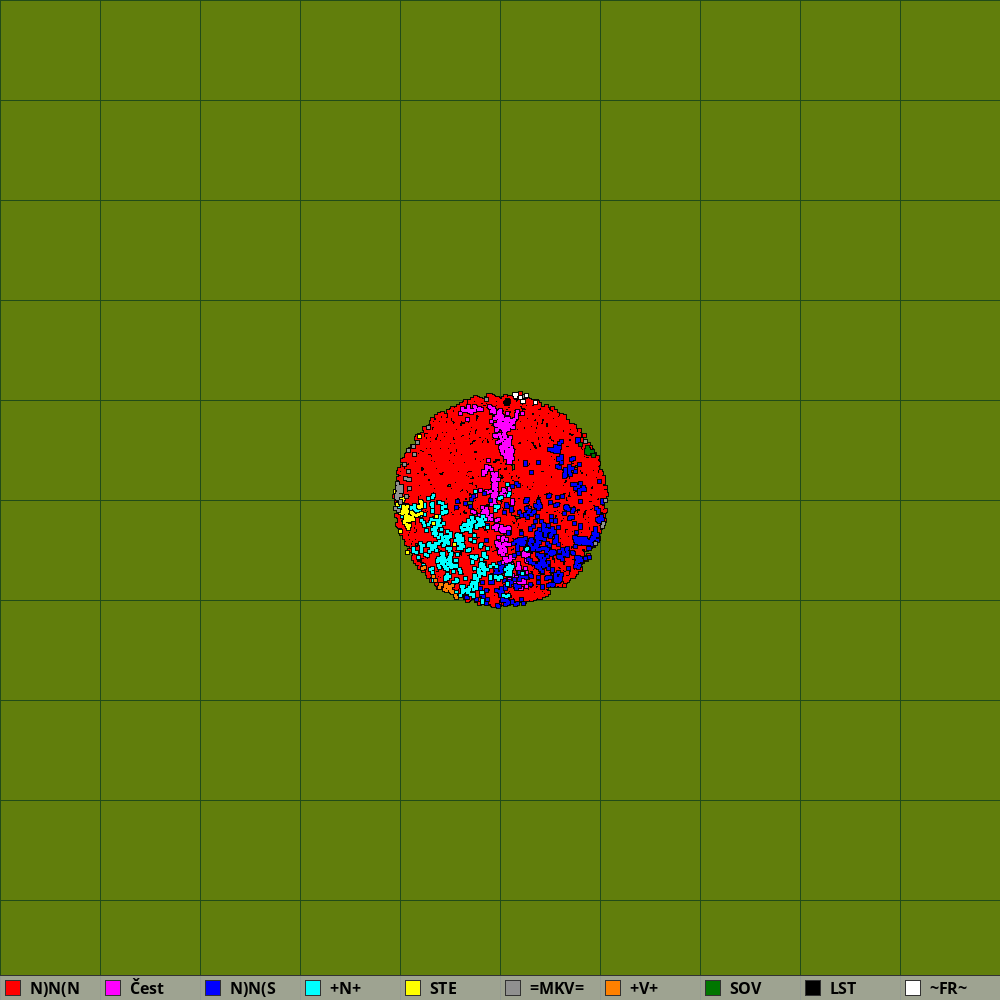Click the red N)N(N legend swatch
Image resolution: width=1000 pixels, height=1000 pixels.
coord(13,988)
